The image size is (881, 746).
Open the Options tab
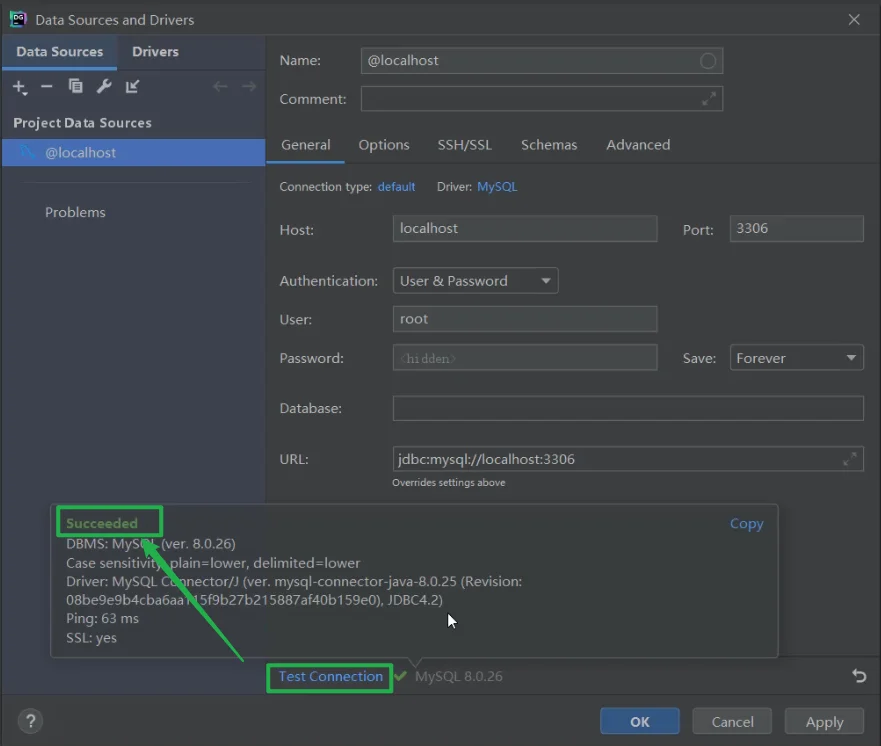(384, 145)
